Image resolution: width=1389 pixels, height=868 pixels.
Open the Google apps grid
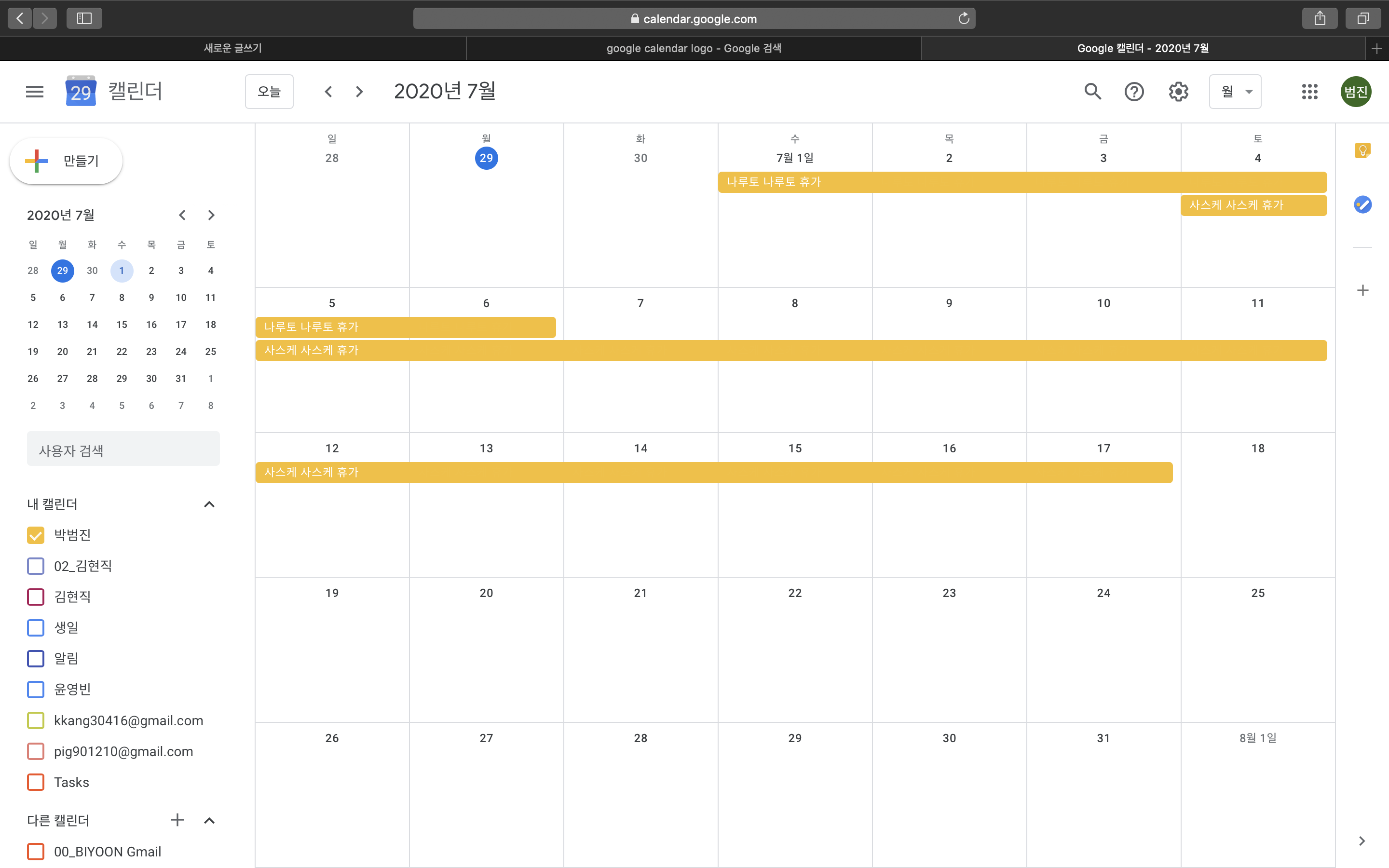(x=1310, y=91)
